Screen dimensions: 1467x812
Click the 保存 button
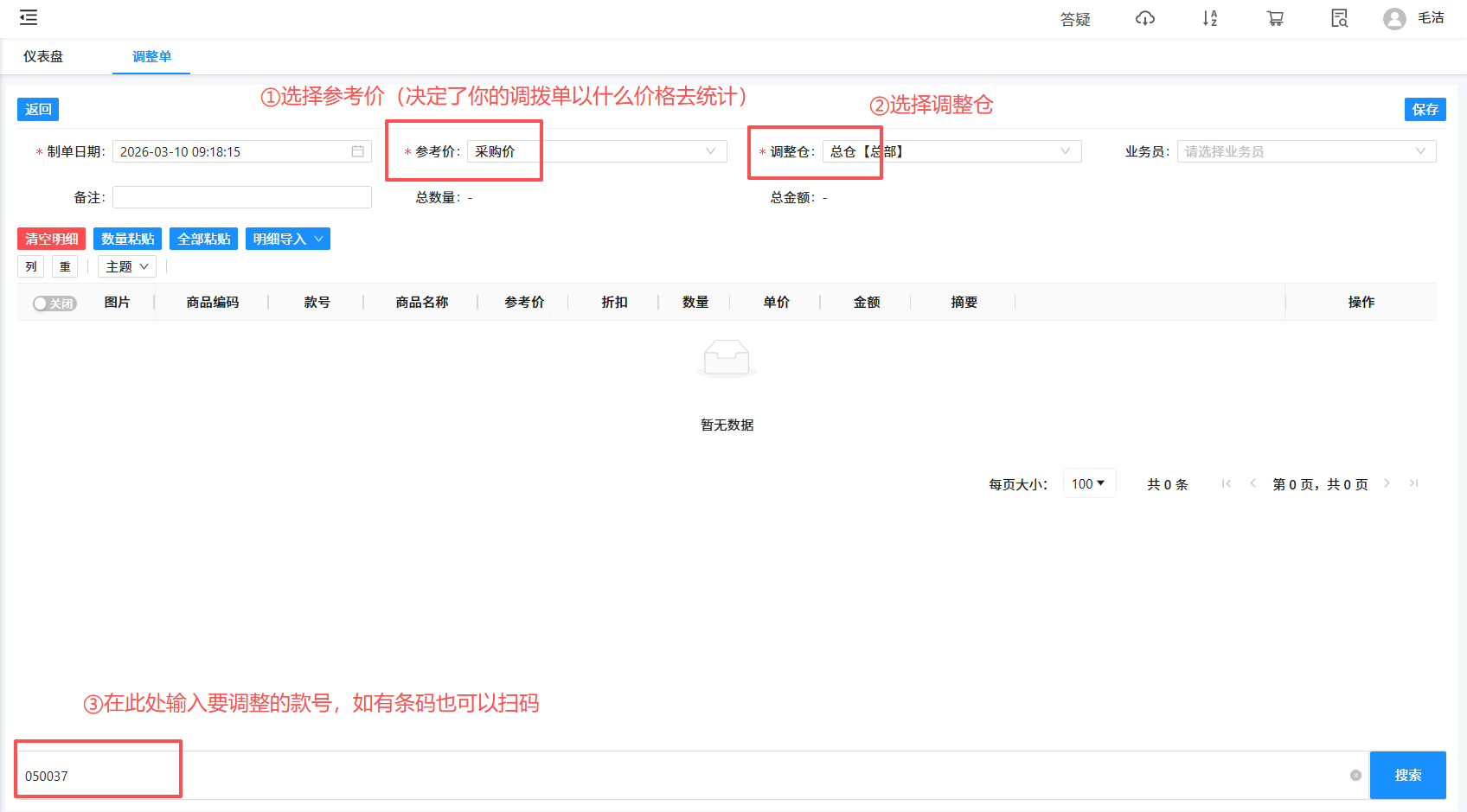[x=1425, y=109]
